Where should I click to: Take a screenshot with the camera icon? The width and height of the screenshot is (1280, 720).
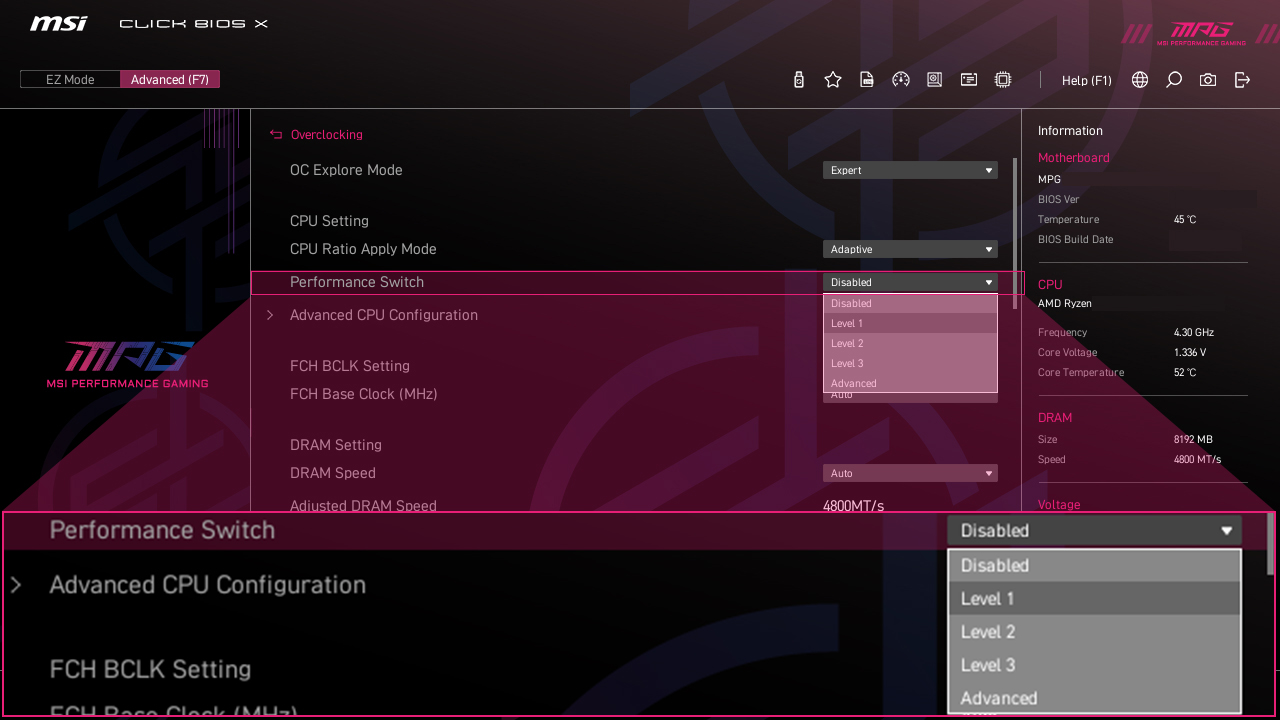coord(1207,80)
